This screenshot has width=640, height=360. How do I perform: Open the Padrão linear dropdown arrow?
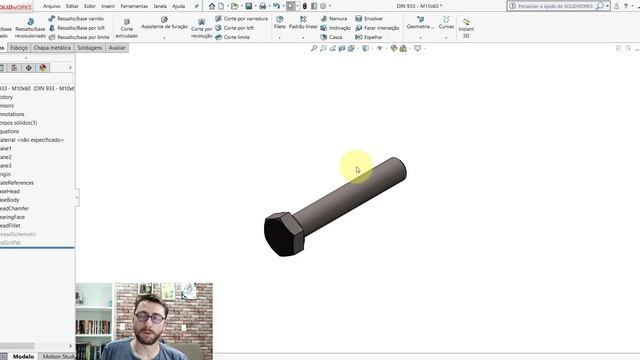[x=303, y=38]
